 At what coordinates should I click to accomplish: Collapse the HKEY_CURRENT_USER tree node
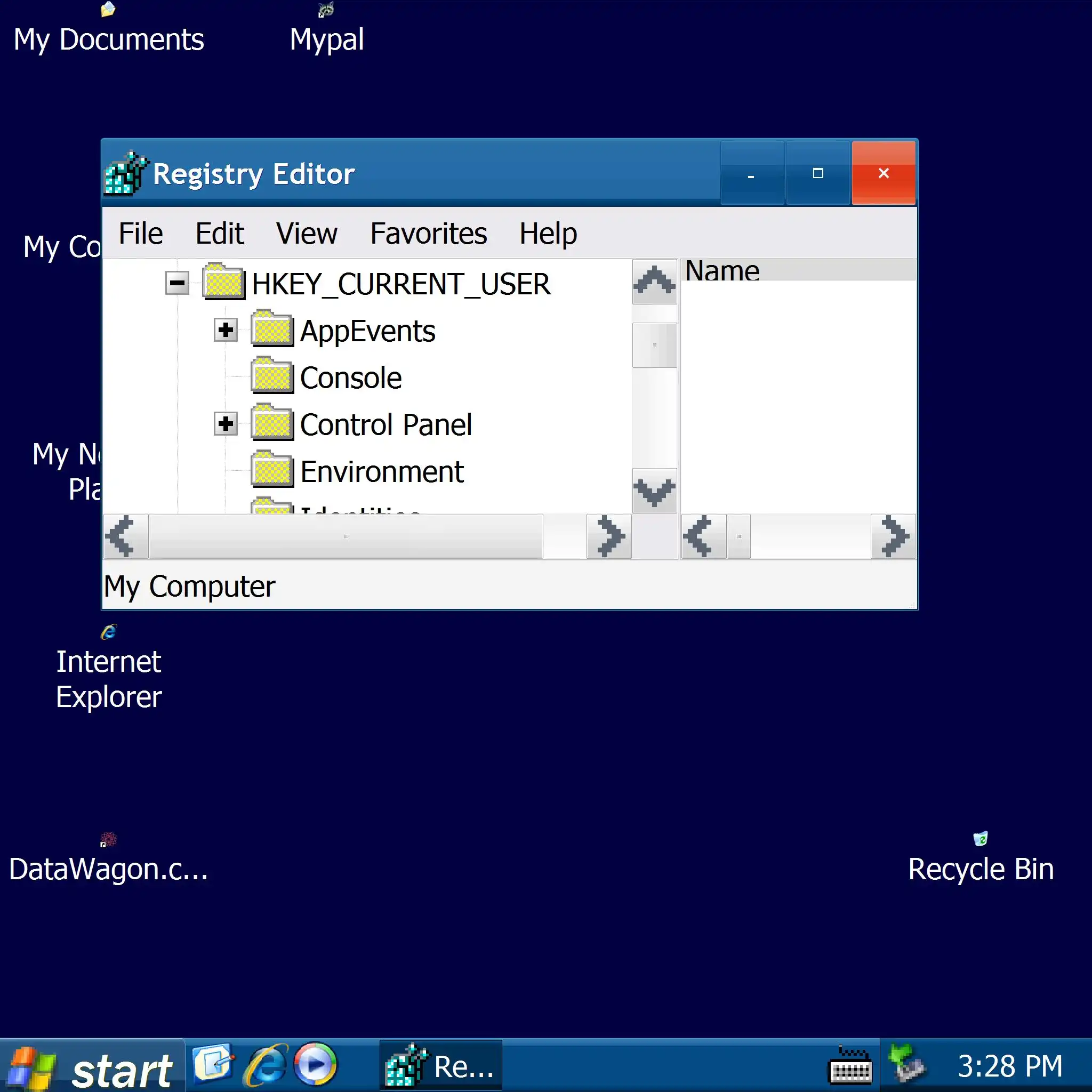[177, 283]
